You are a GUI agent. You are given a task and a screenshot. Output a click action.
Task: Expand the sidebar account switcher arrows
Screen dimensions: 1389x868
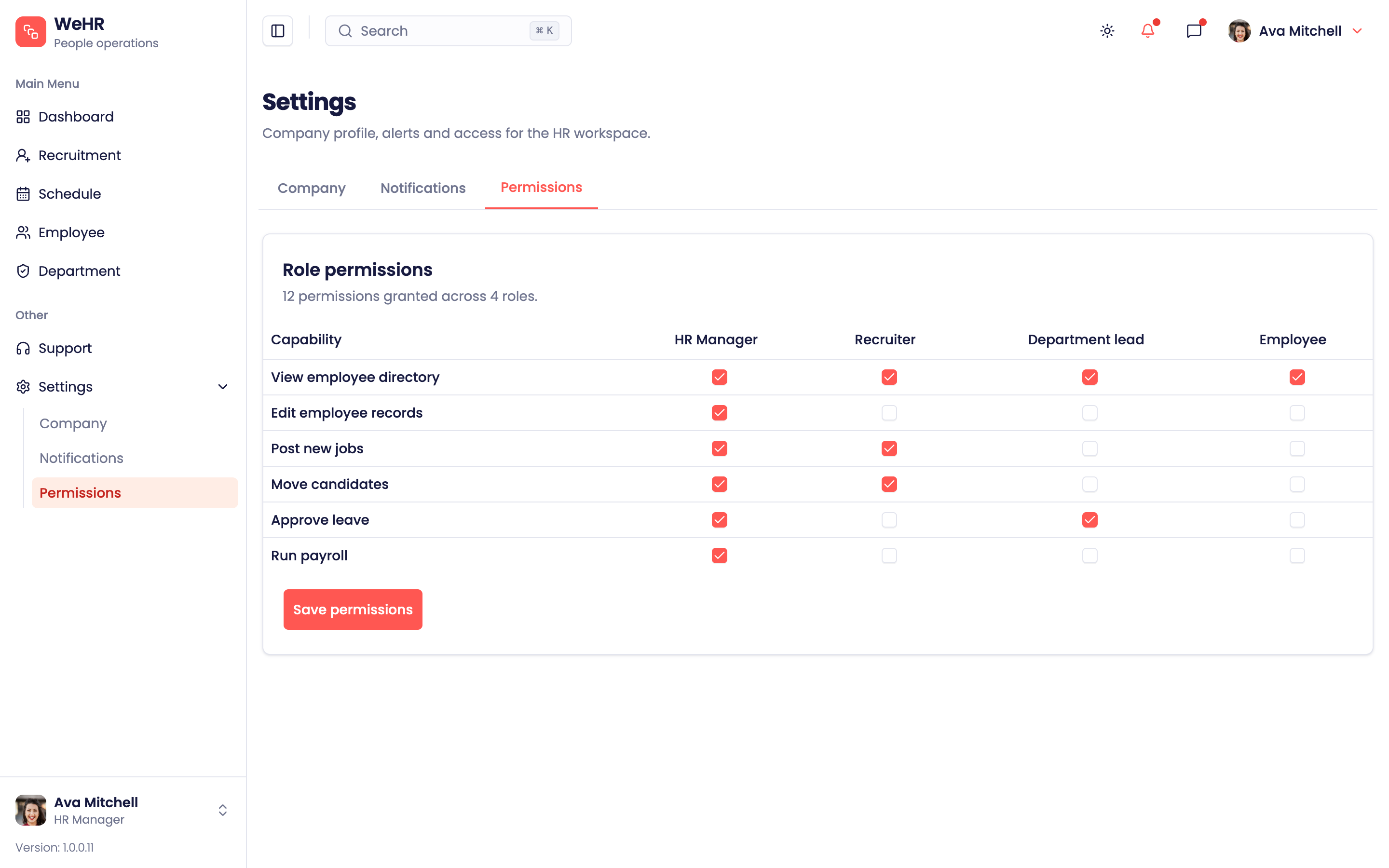coord(223,810)
